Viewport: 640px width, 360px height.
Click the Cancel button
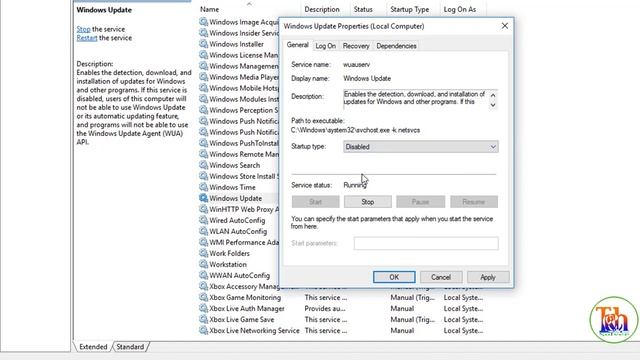[x=441, y=277]
